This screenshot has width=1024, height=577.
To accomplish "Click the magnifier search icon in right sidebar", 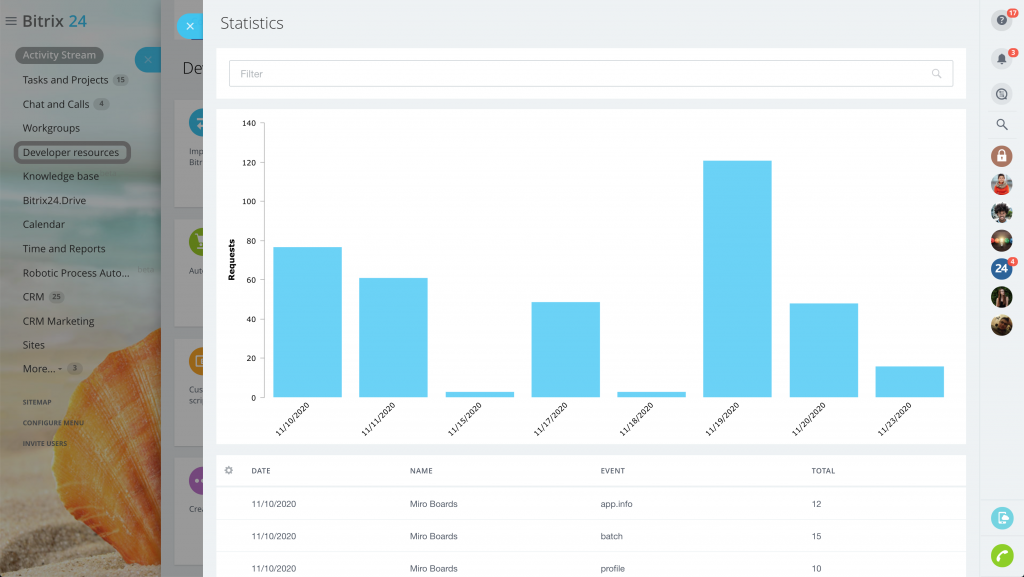I will pyautogui.click(x=1001, y=125).
